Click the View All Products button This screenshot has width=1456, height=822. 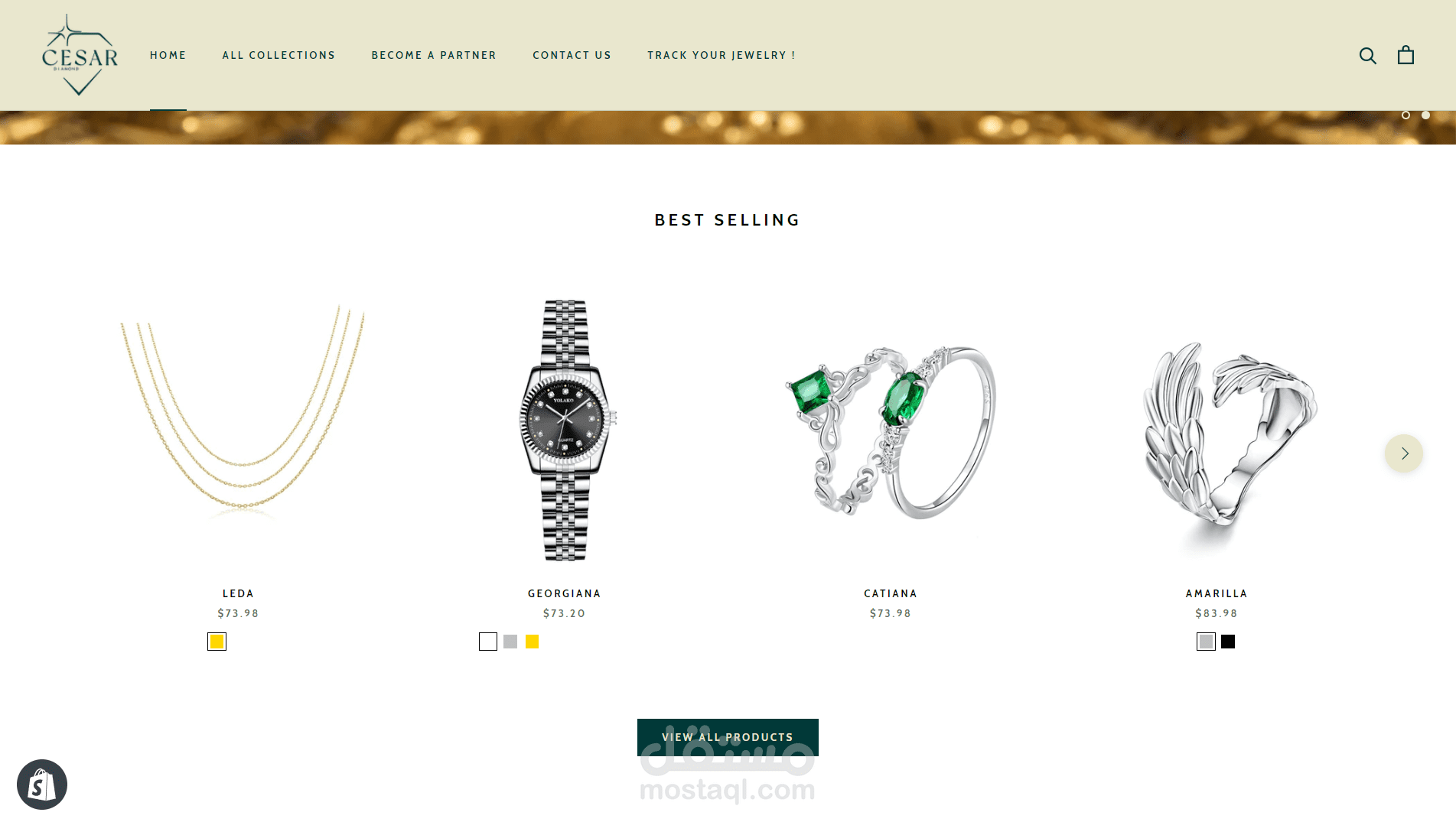[x=728, y=737]
